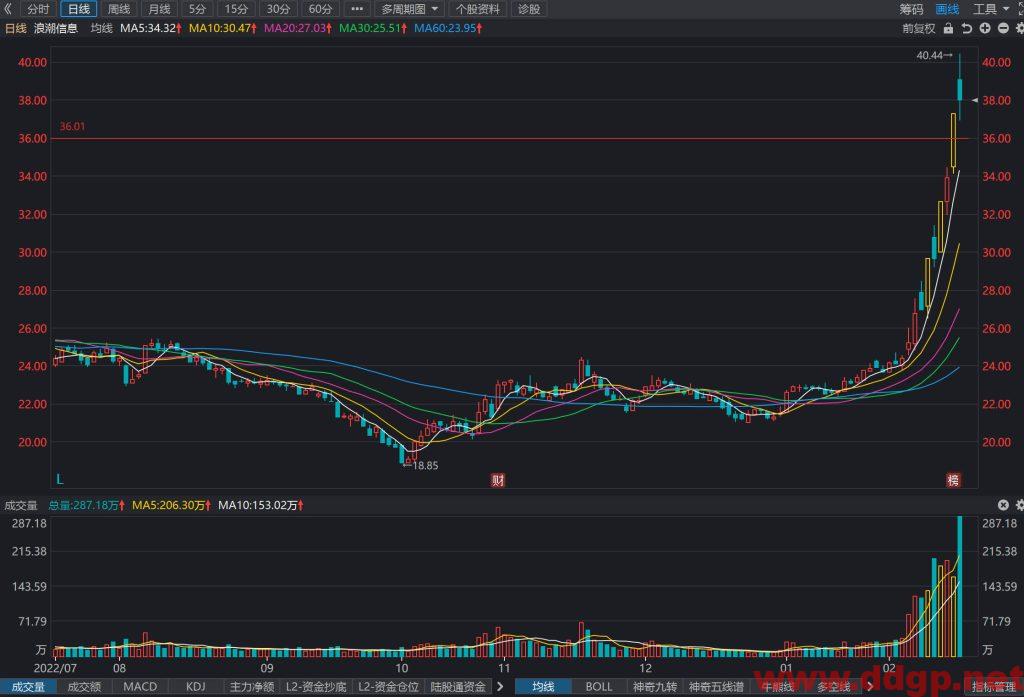The image size is (1024, 697).
Task: Select the 神奇五线谱 indicator tab
Action: pos(716,687)
